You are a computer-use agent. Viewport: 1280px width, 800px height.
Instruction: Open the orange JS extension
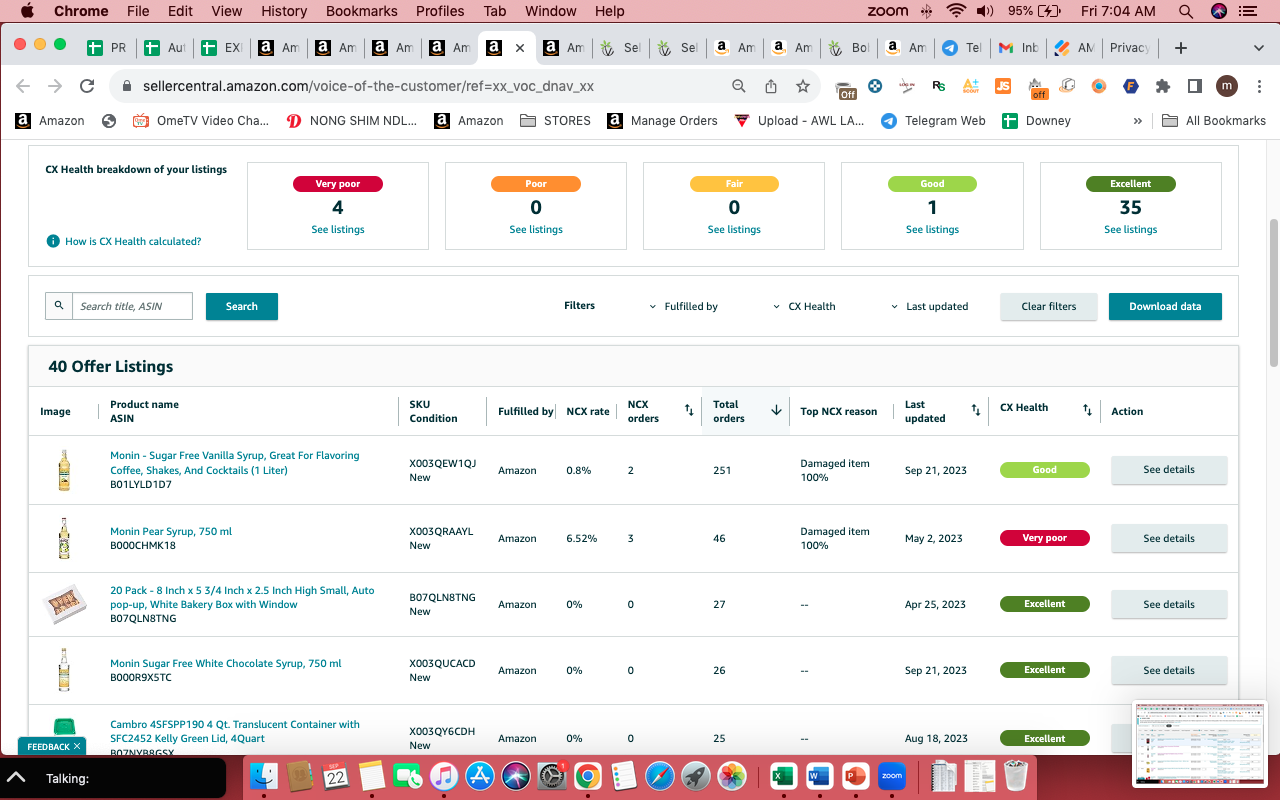tap(1003, 86)
